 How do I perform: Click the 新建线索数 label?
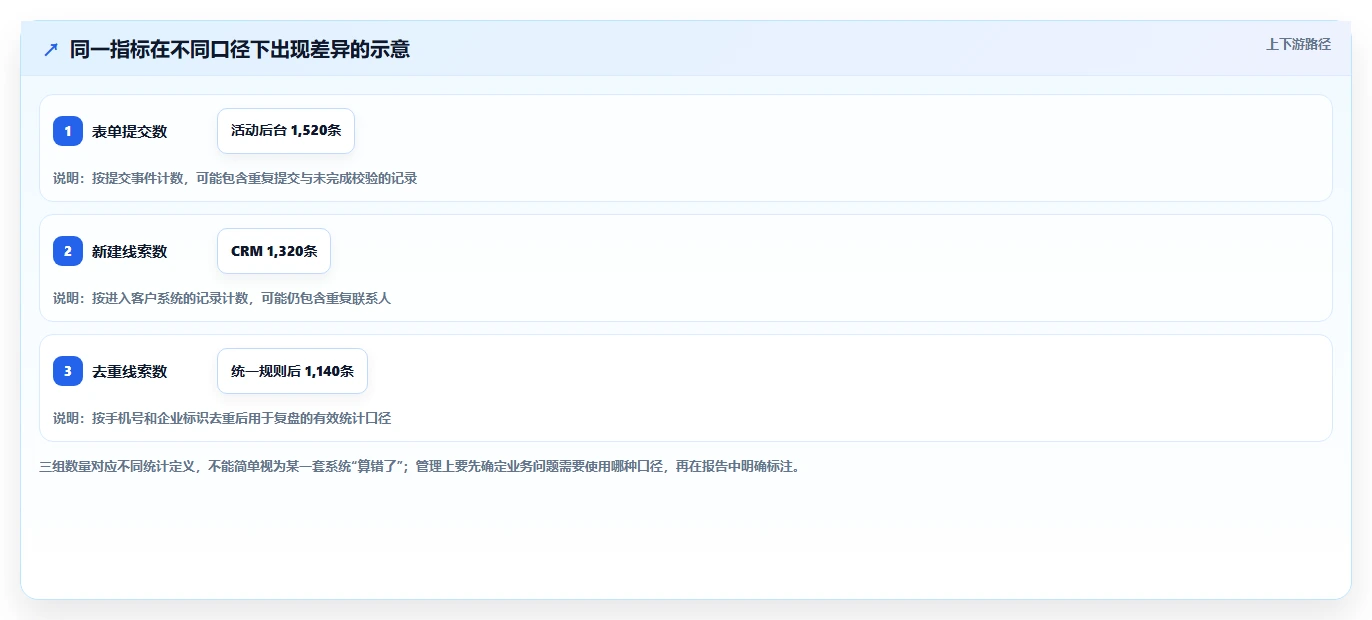coord(129,251)
